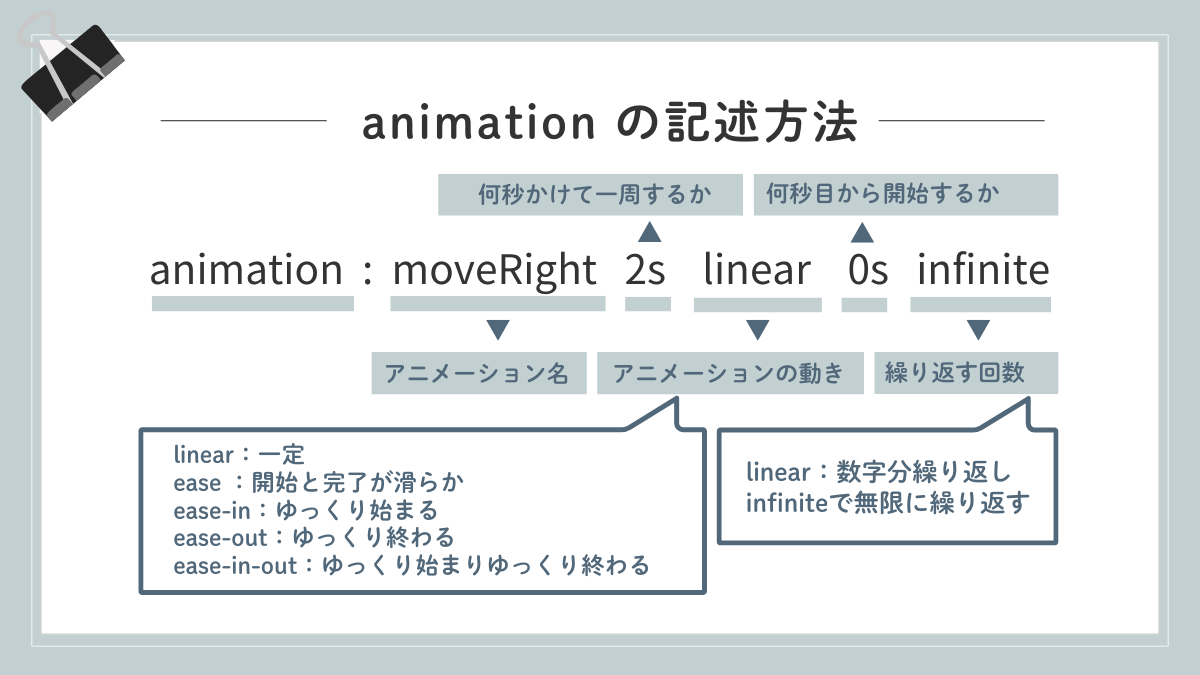Click the 繰り返す回数 label box
The image size is (1200, 675).
[965, 374]
